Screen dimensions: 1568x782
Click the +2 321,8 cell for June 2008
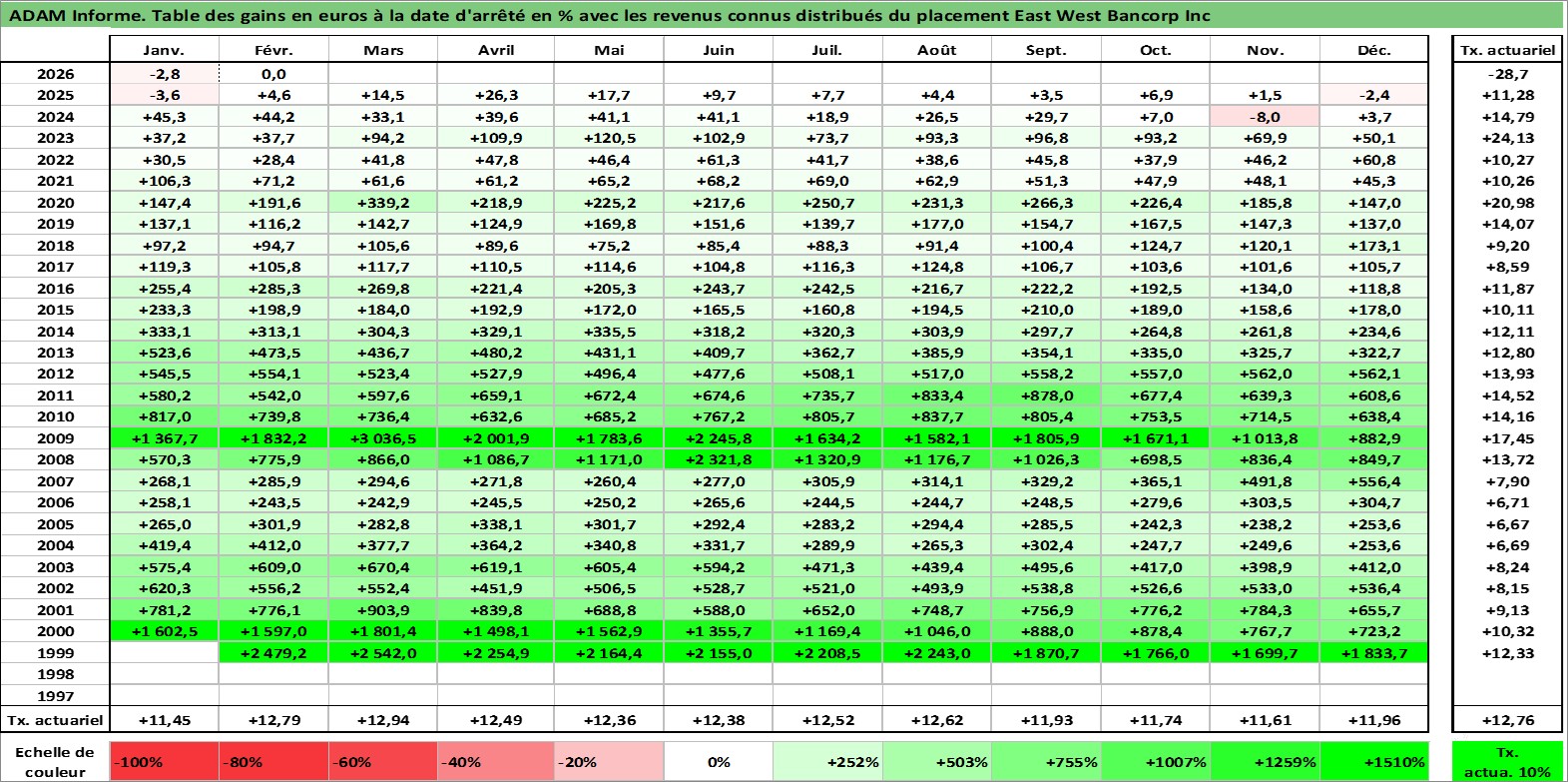pyautogui.click(x=718, y=459)
